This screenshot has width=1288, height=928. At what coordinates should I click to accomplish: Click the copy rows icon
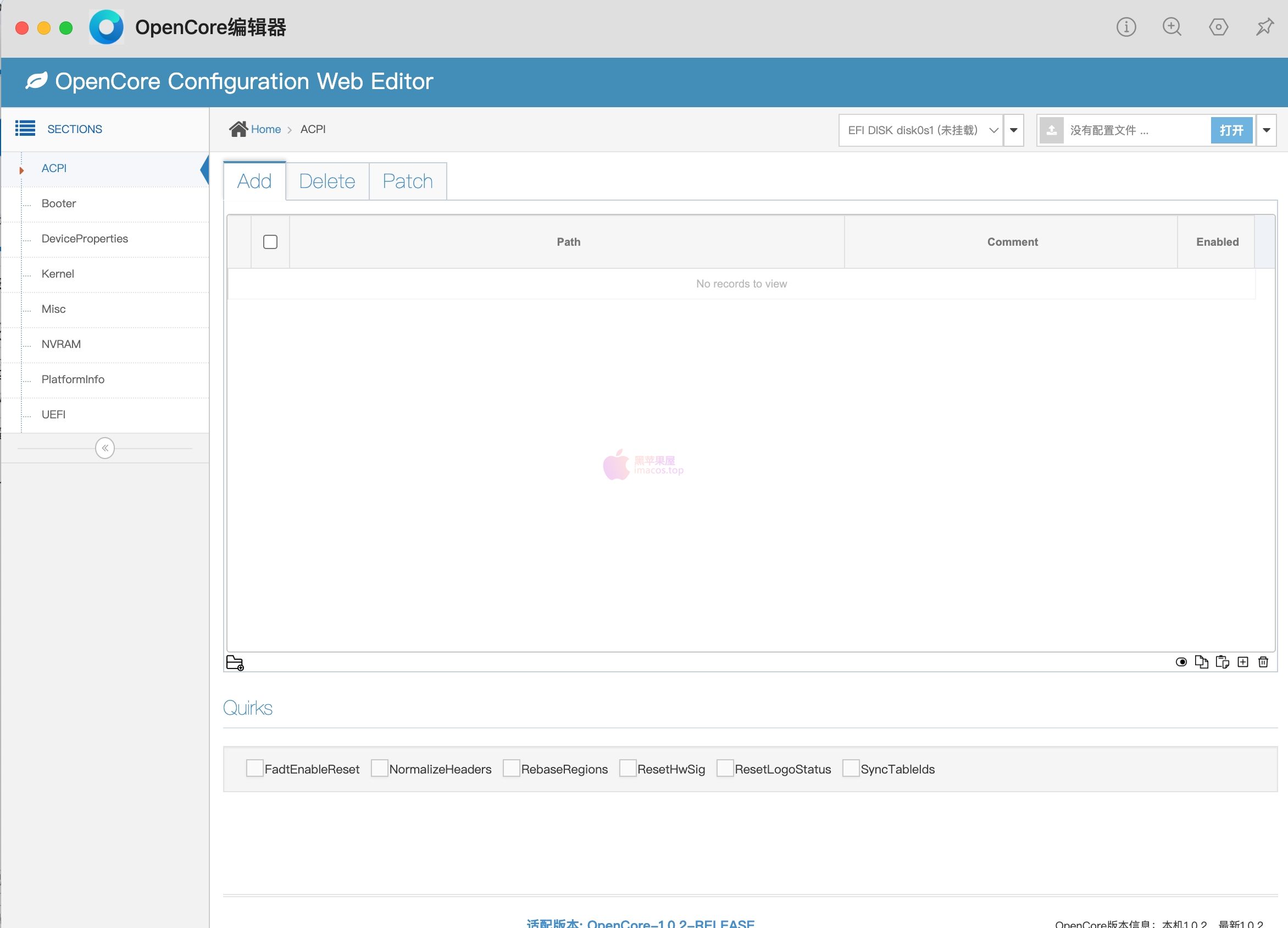click(x=1201, y=661)
